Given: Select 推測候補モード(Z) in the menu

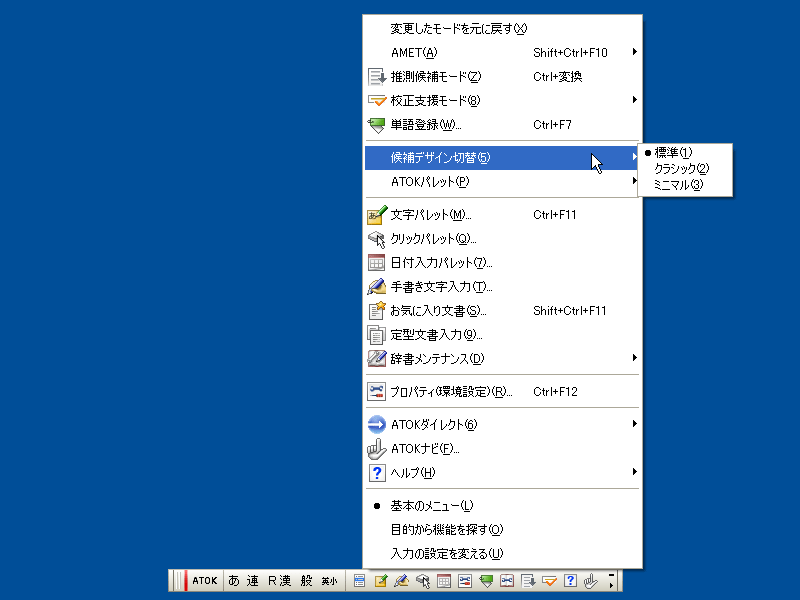Looking at the screenshot, I should click(502, 77).
